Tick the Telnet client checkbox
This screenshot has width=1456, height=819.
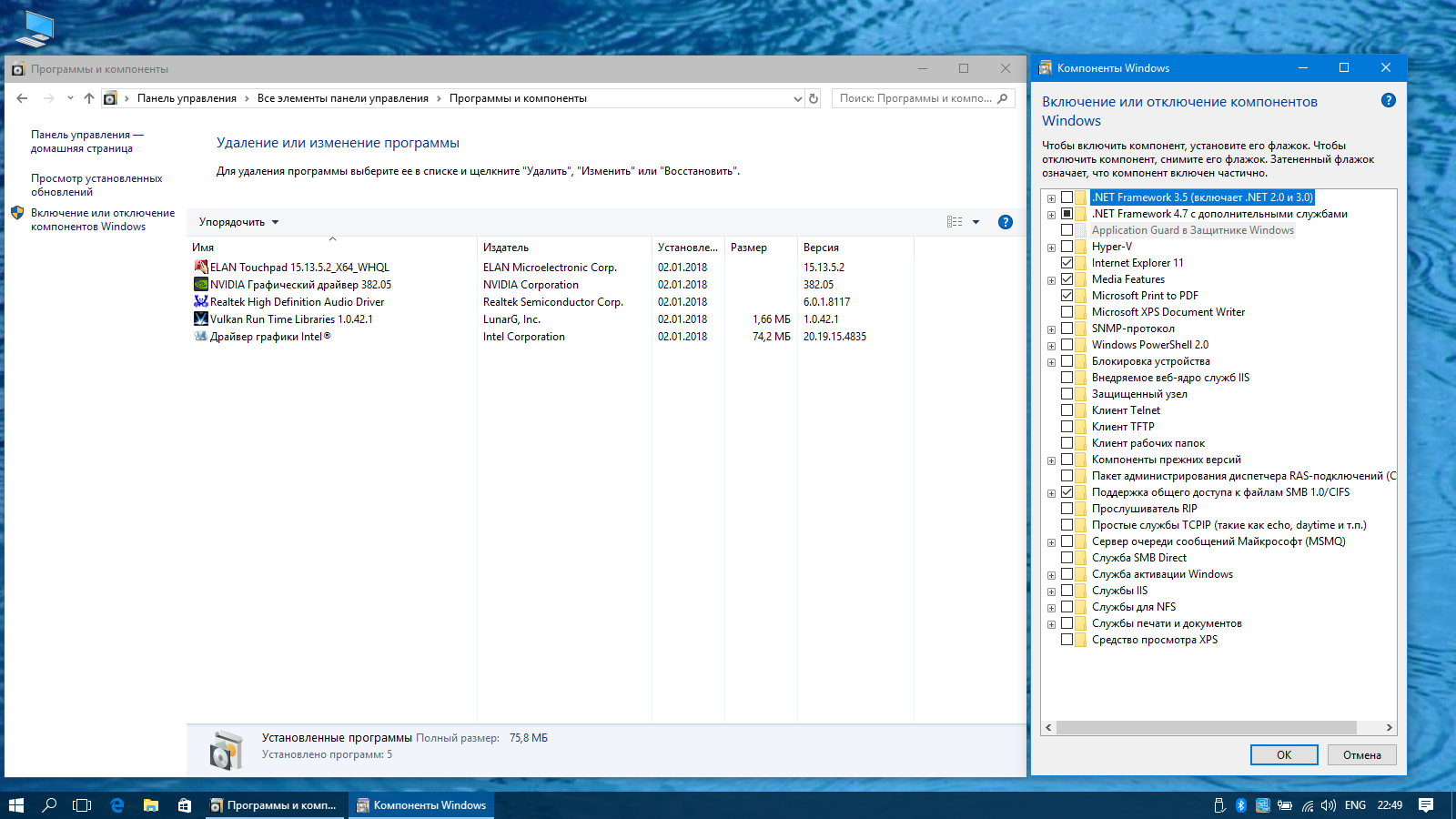click(x=1067, y=410)
